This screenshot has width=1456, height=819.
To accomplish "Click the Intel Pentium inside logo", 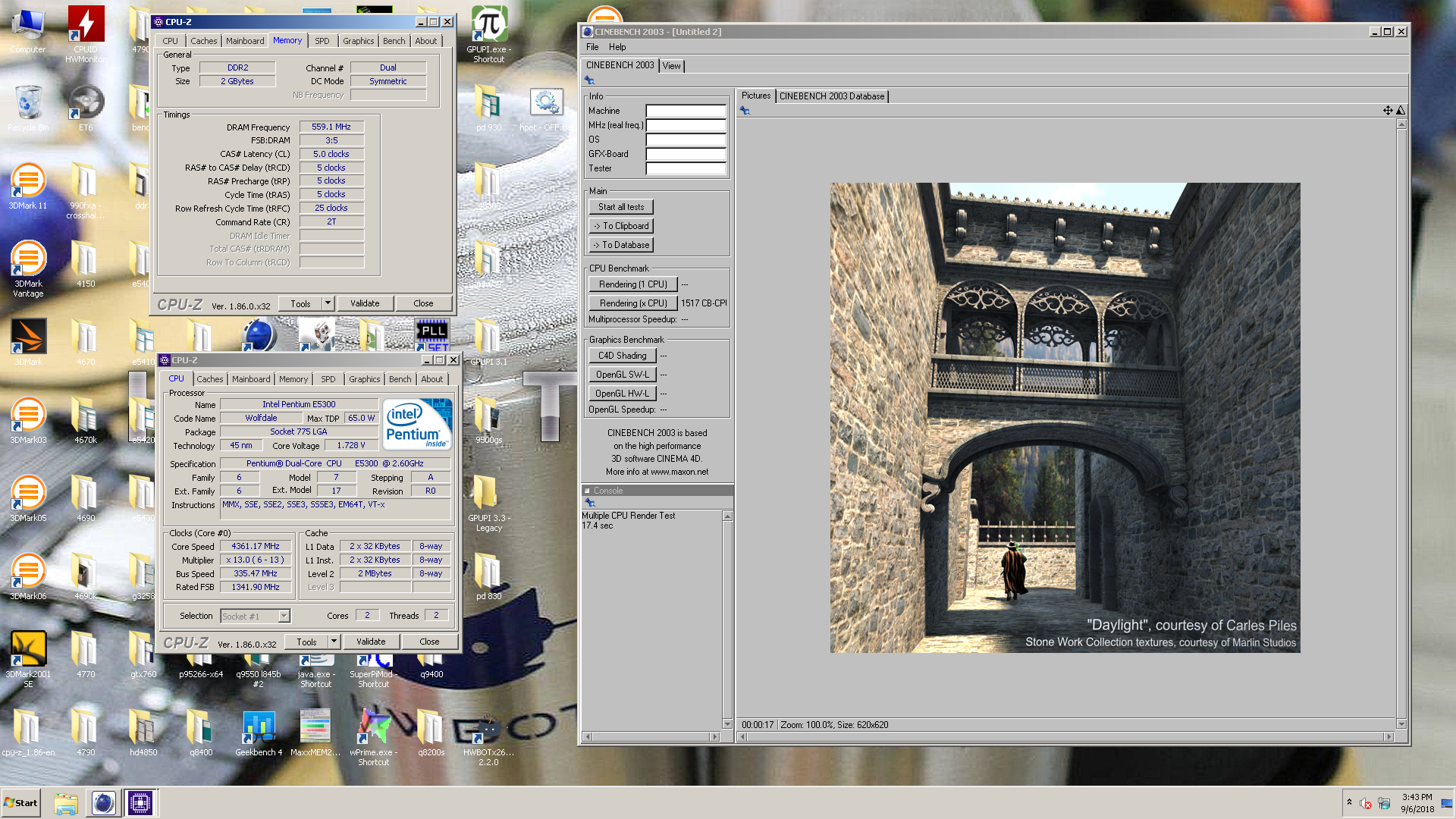I will tap(417, 424).
